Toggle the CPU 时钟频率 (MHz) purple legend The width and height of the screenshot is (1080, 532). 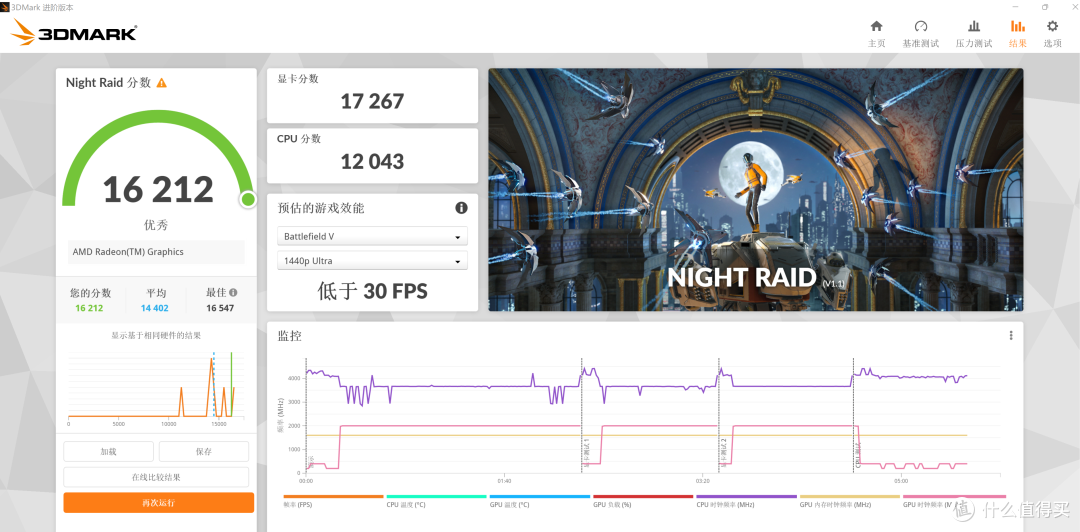[747, 500]
